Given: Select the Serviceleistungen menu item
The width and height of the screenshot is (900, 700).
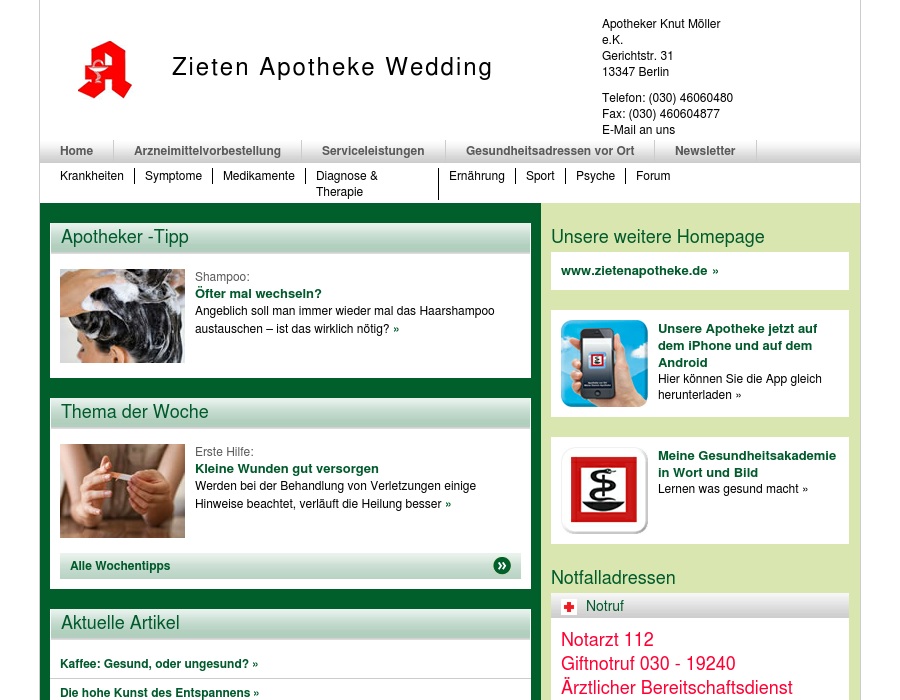Looking at the screenshot, I should [373, 151].
